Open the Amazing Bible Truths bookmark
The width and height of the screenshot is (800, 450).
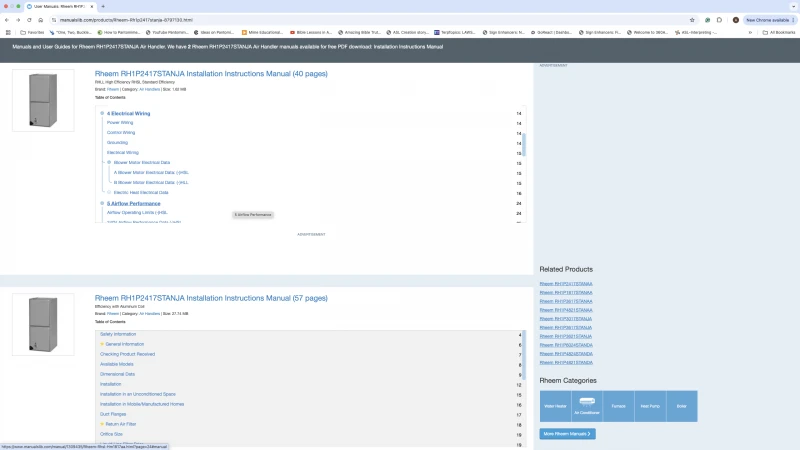click(x=359, y=32)
